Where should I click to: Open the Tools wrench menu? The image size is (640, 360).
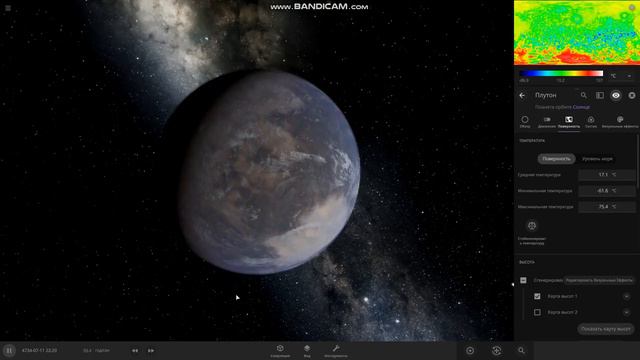click(336, 350)
